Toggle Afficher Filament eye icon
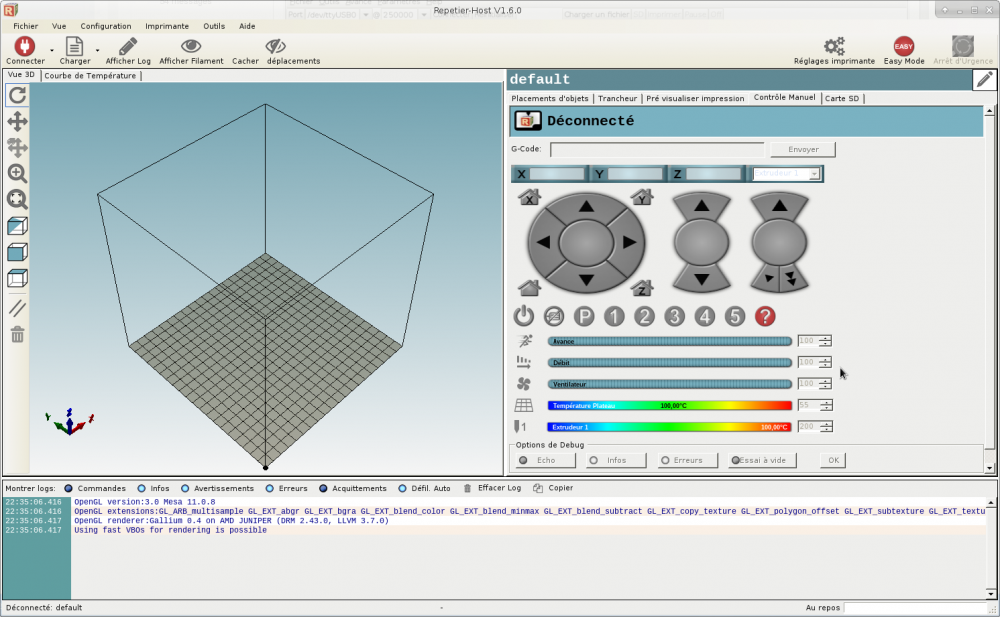This screenshot has height=617, width=1000. [x=191, y=46]
